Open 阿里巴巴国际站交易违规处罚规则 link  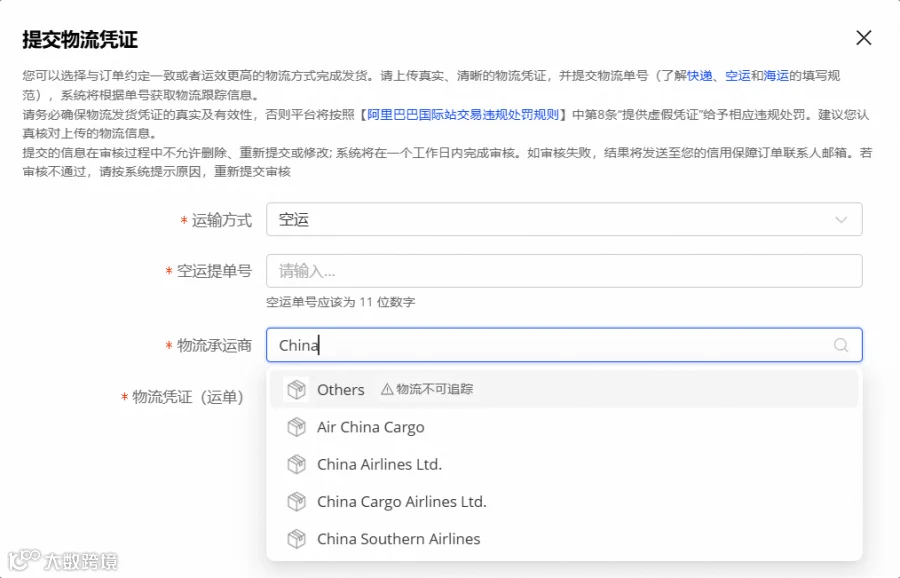coord(463,114)
